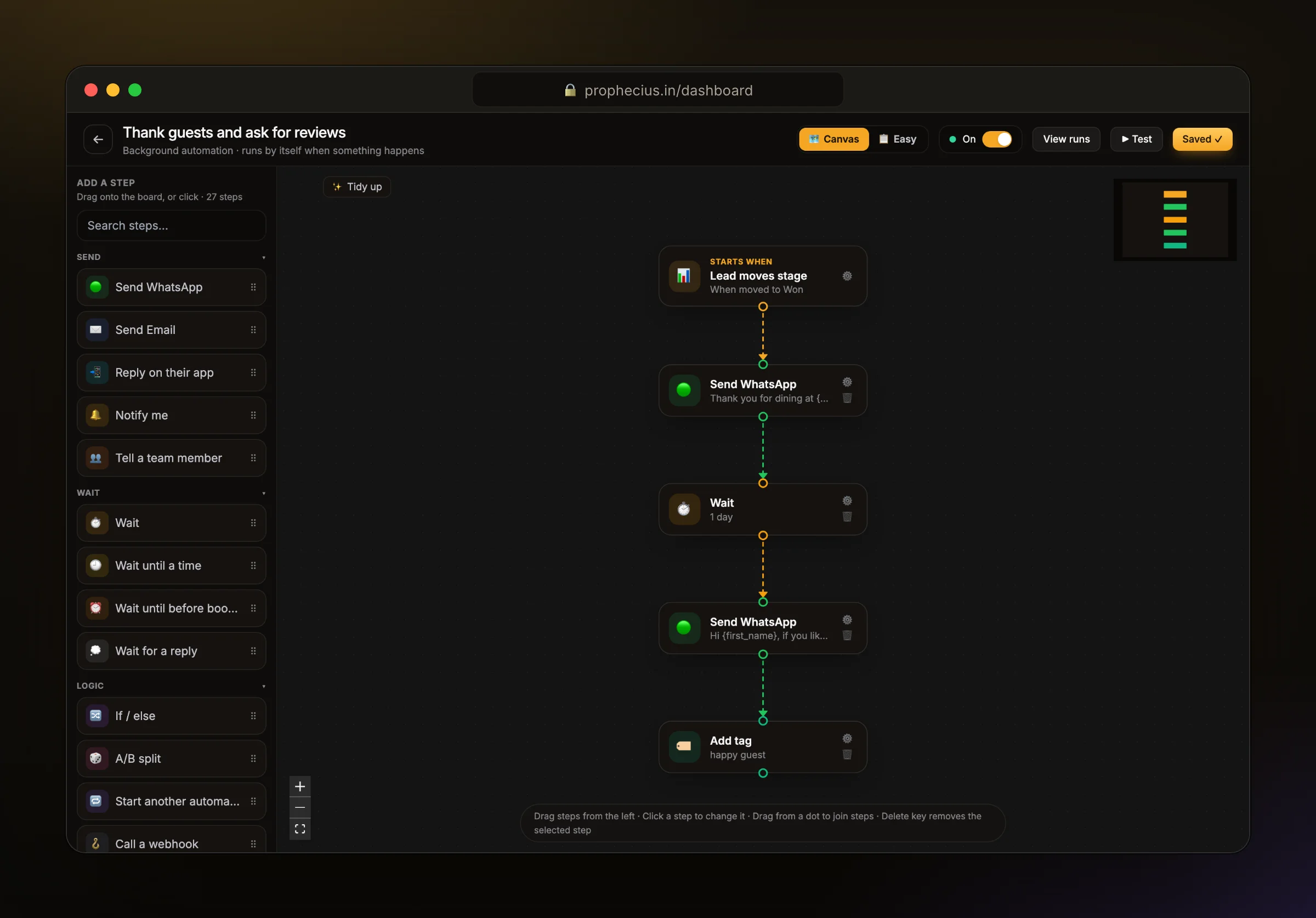
Task: Click the Saved button
Action: (x=1202, y=139)
